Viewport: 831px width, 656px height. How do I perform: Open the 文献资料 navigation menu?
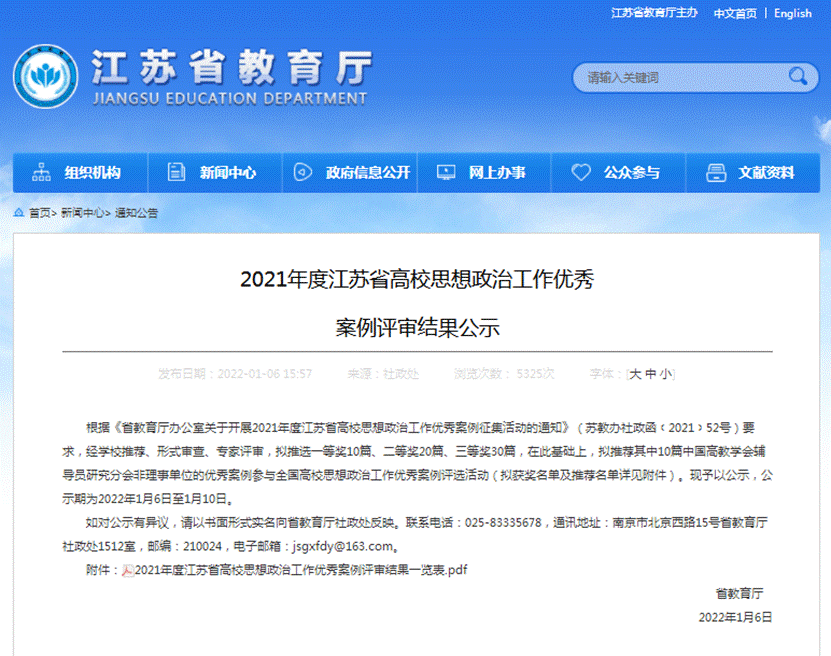766,172
